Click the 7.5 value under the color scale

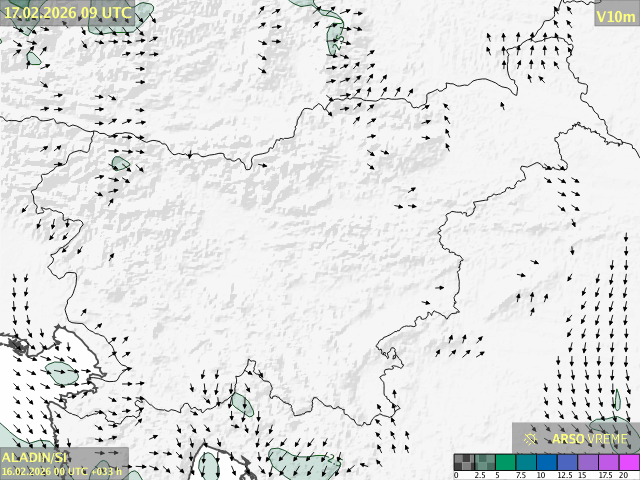(x=521, y=475)
